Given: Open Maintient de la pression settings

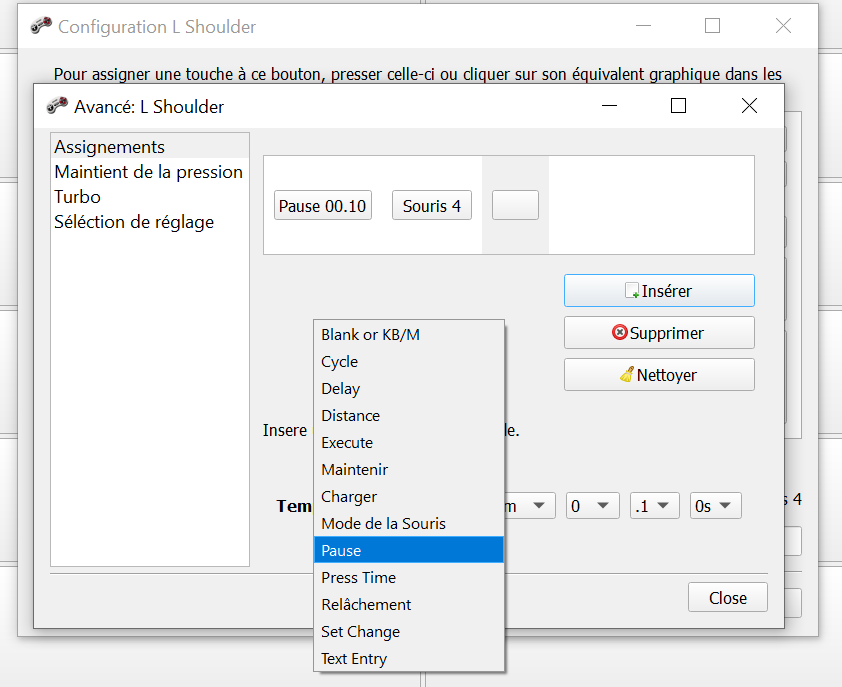Looking at the screenshot, I should [x=148, y=172].
